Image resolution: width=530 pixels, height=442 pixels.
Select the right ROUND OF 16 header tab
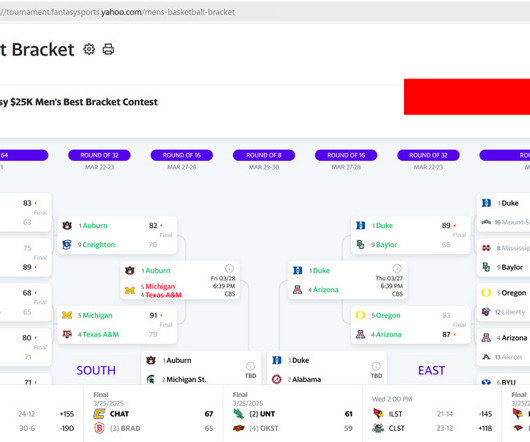tap(346, 155)
